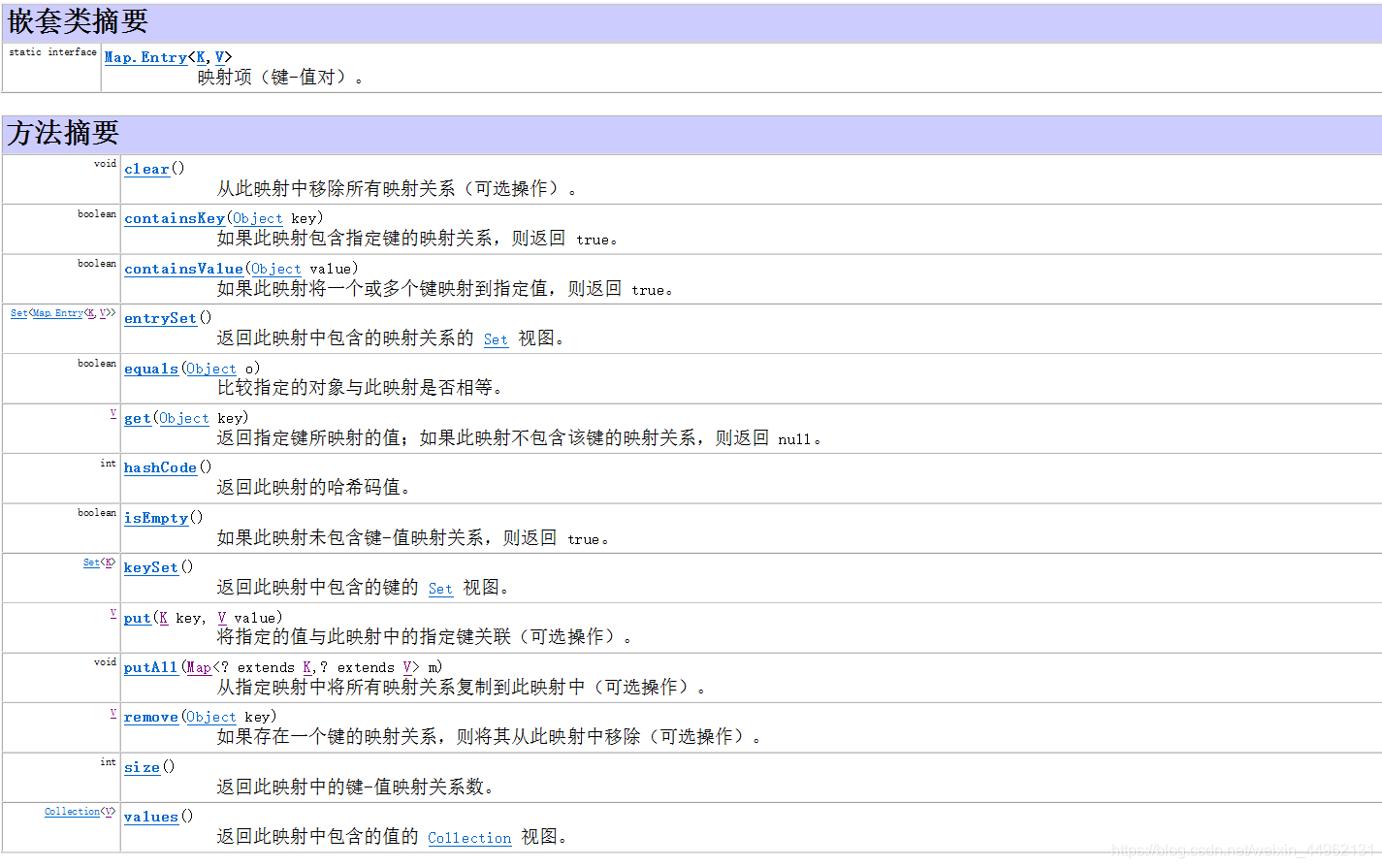
Task: Click description '返回此映射的哈希码值。'
Action: click(x=313, y=487)
